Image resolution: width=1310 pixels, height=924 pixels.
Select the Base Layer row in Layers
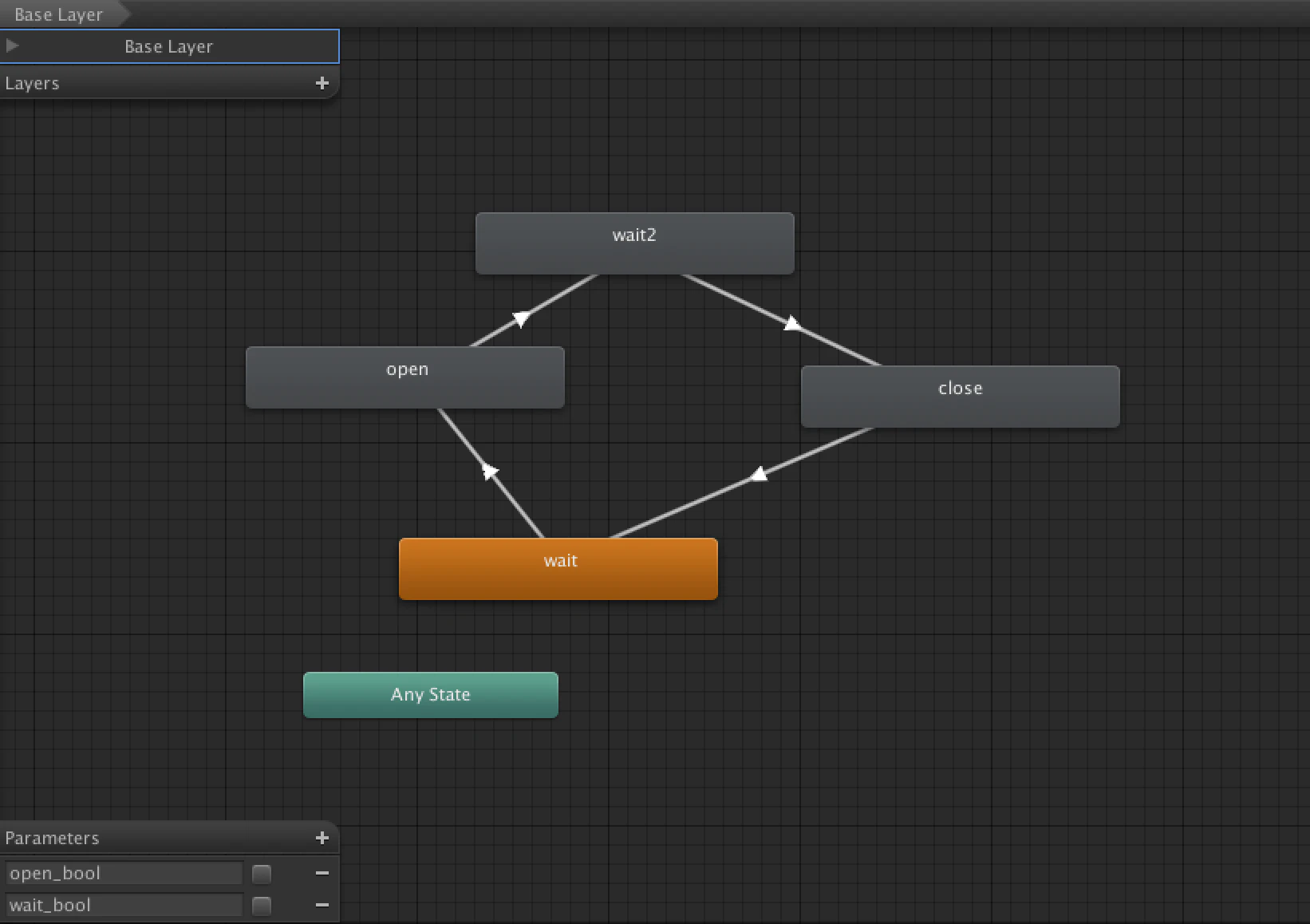[169, 46]
